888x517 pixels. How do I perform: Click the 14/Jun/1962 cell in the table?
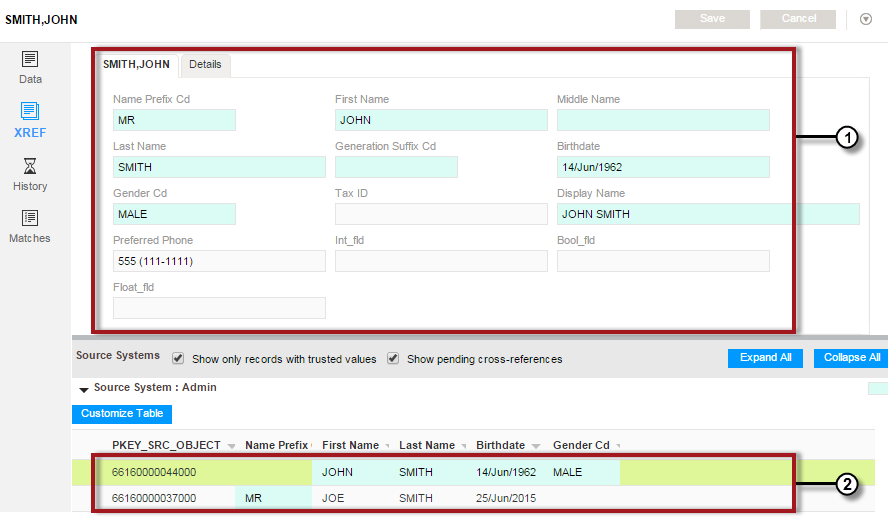pyautogui.click(x=506, y=472)
